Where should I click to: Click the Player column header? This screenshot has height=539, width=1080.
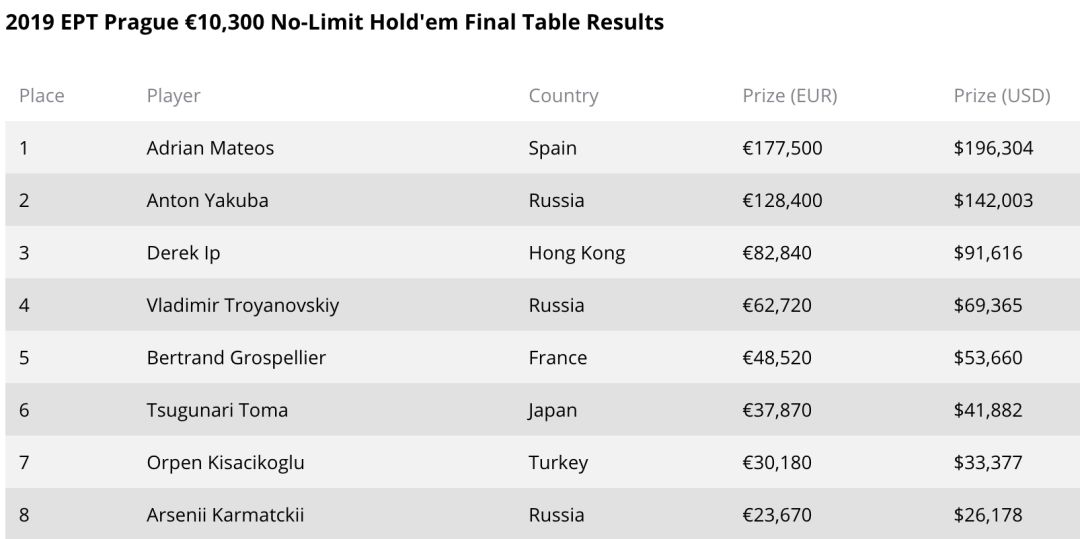[x=174, y=96]
